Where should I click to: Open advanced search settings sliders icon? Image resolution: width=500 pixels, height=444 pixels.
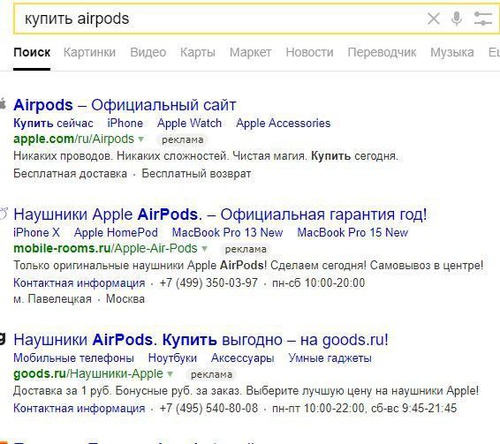point(483,18)
